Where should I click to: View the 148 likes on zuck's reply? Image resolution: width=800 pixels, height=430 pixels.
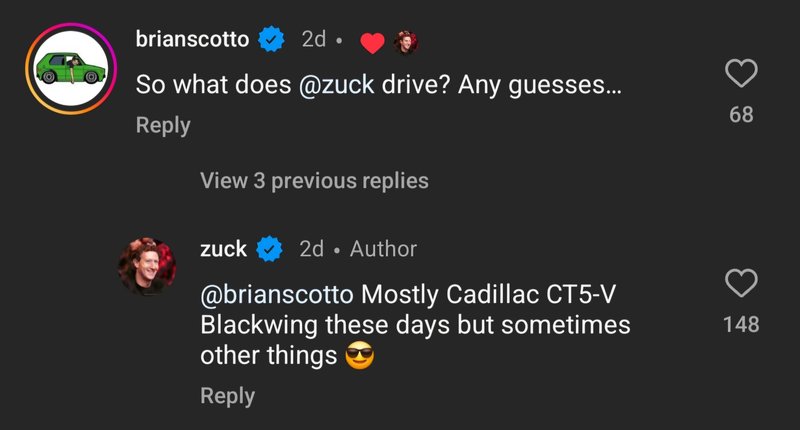pyautogui.click(x=741, y=324)
